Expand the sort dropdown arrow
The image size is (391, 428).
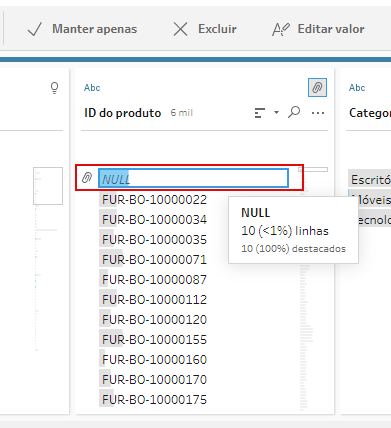[276, 113]
